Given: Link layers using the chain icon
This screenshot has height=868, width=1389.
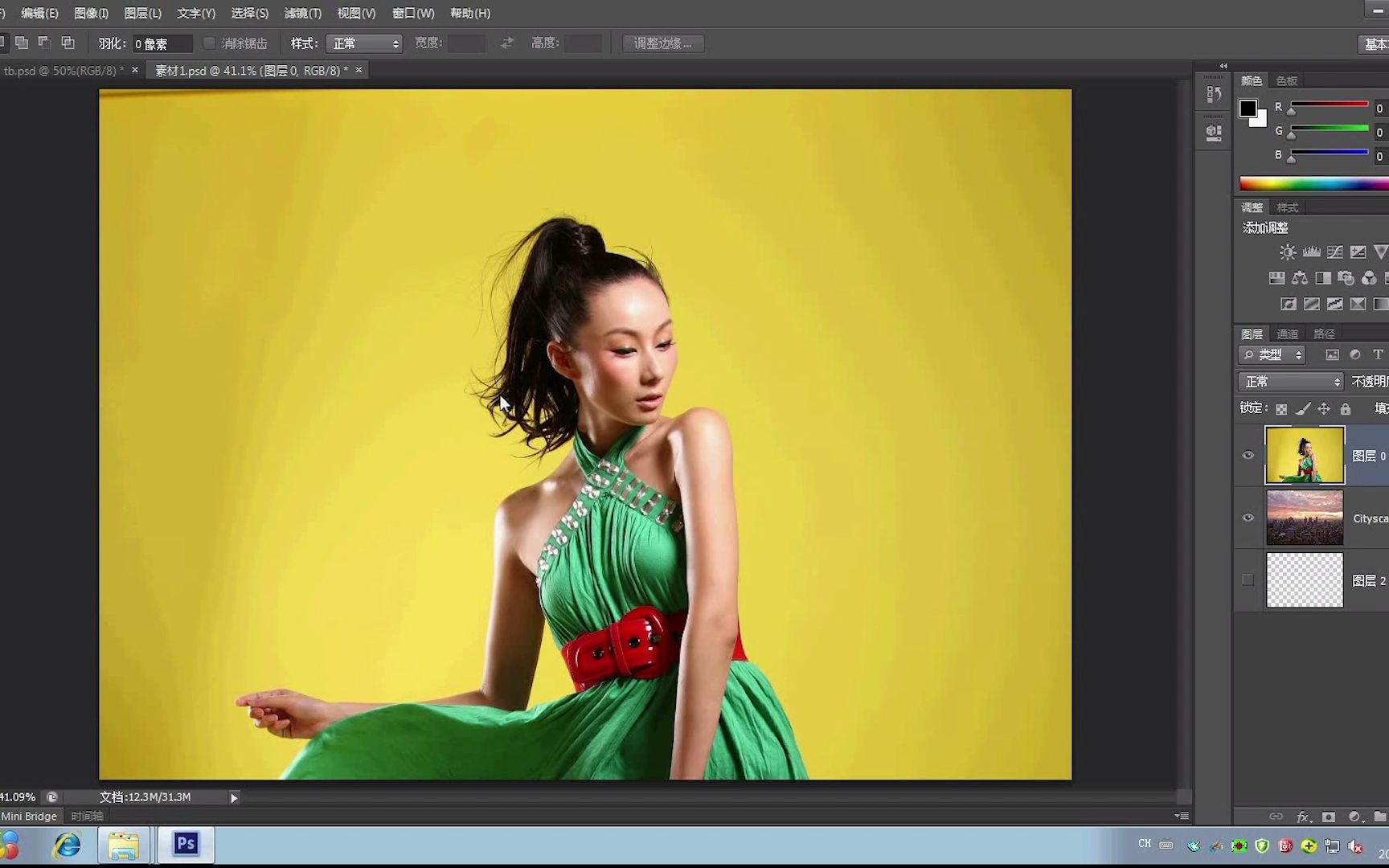Looking at the screenshot, I should (x=1276, y=817).
